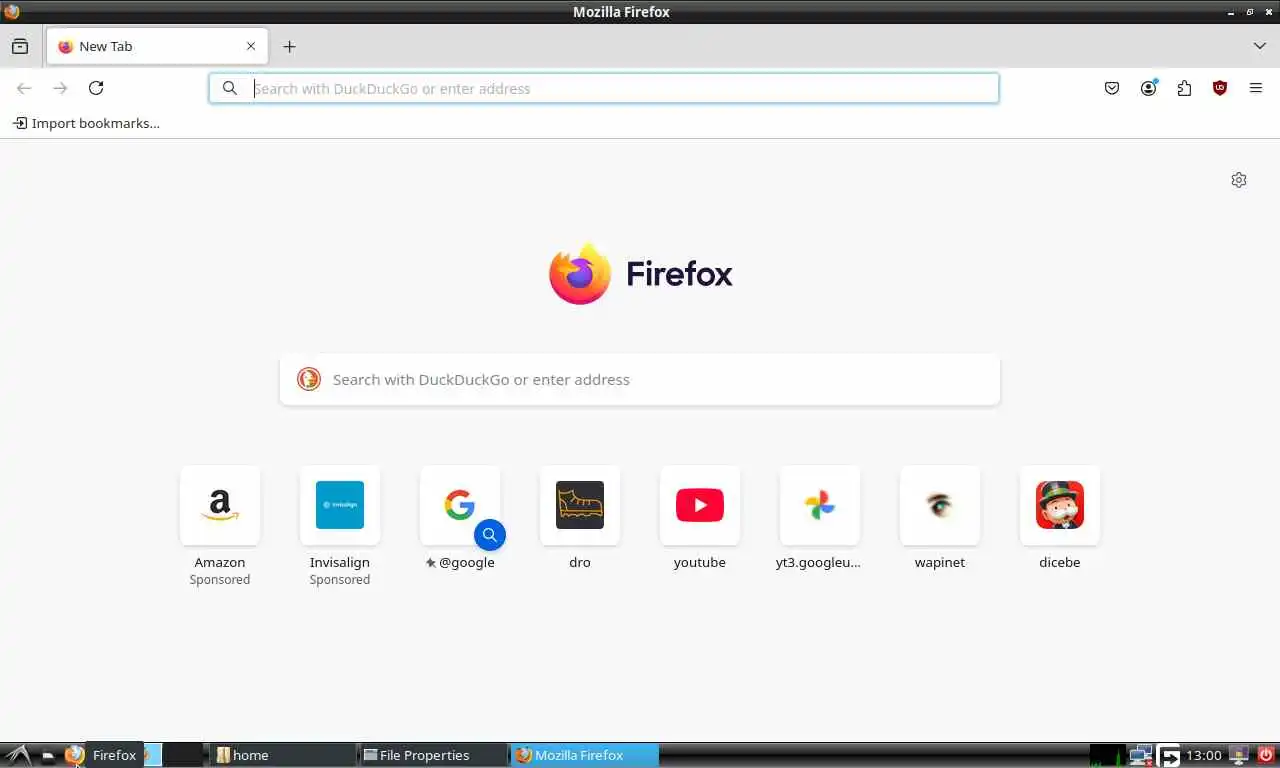Launch Firefox from taskbar launcher icon

tap(74, 755)
